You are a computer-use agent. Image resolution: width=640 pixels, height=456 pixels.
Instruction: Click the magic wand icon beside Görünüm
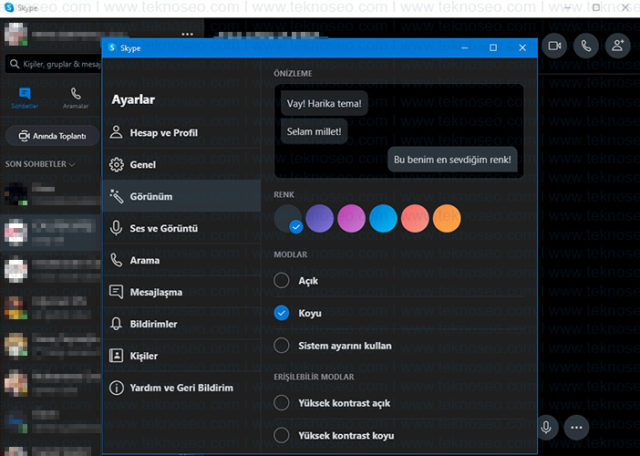(x=116, y=196)
